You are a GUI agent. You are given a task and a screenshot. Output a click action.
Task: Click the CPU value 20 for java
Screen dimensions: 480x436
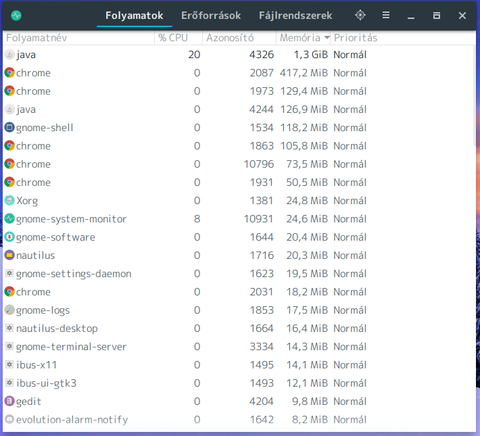(194, 55)
